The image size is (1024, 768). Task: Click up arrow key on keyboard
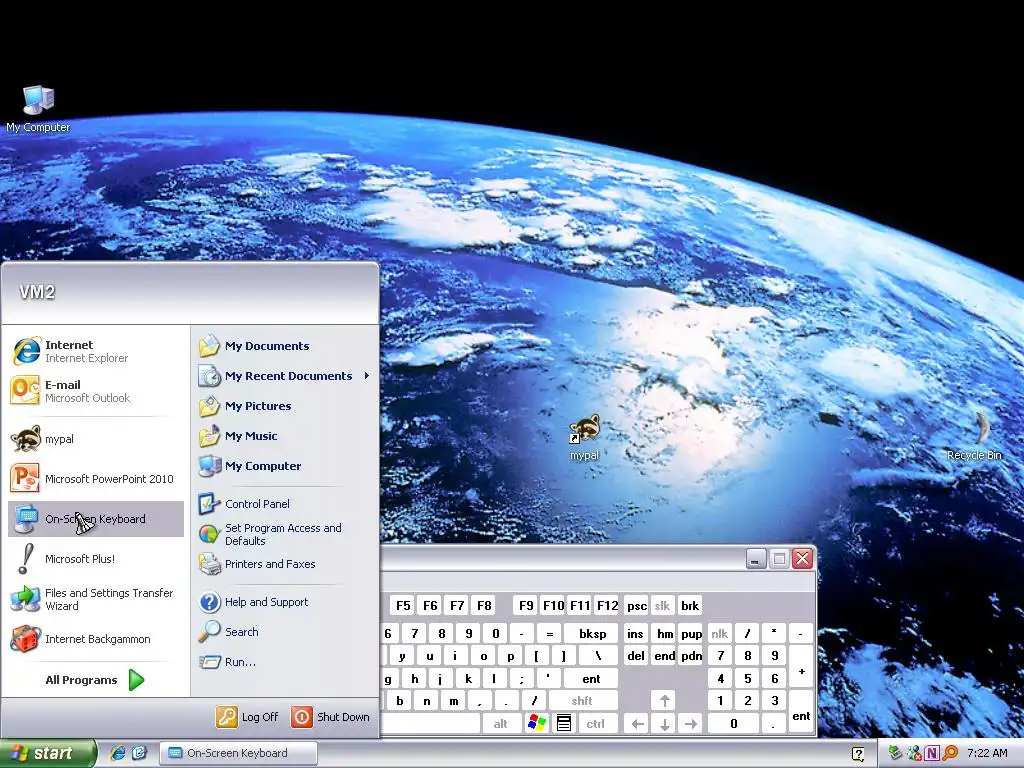(664, 701)
